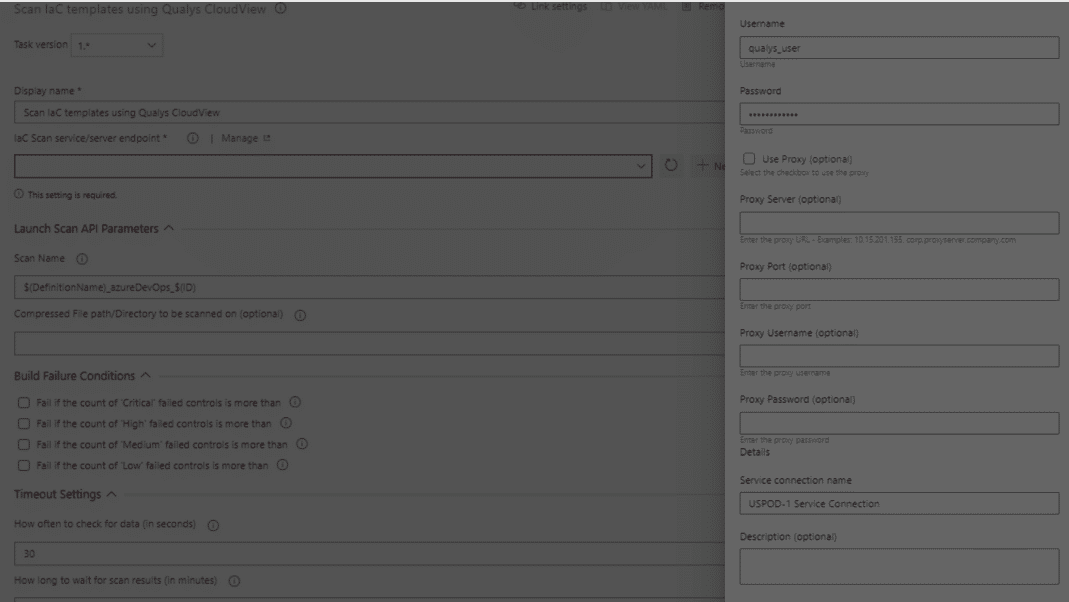
Task: Collapse Launch Scan API Parameters section
Action: (168, 228)
